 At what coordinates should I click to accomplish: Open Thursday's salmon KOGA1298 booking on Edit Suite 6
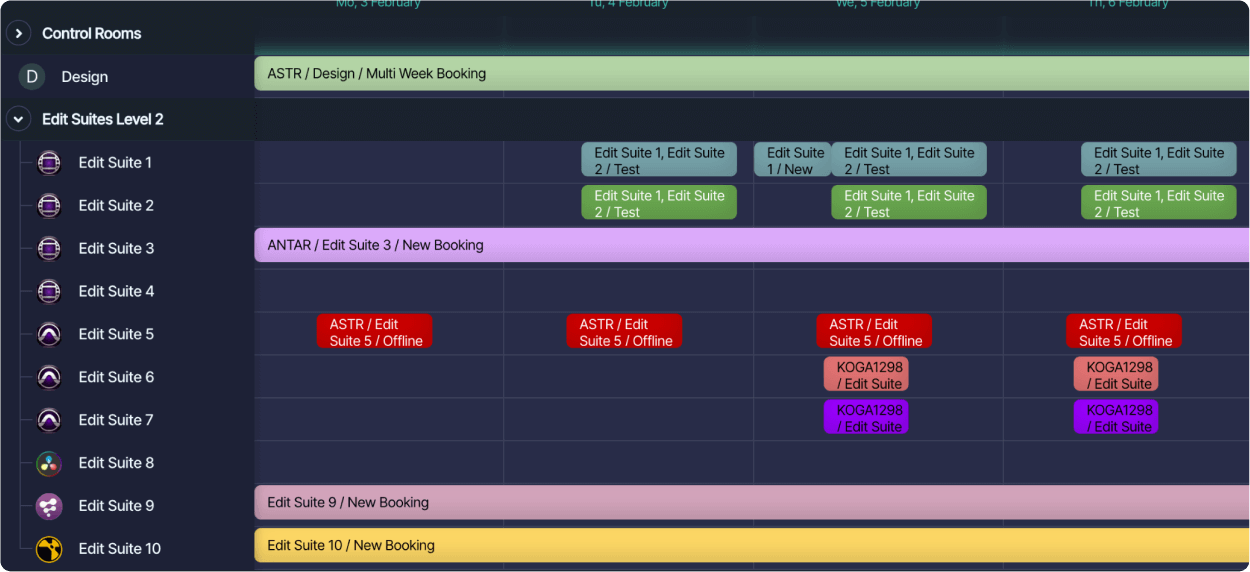coord(1116,375)
